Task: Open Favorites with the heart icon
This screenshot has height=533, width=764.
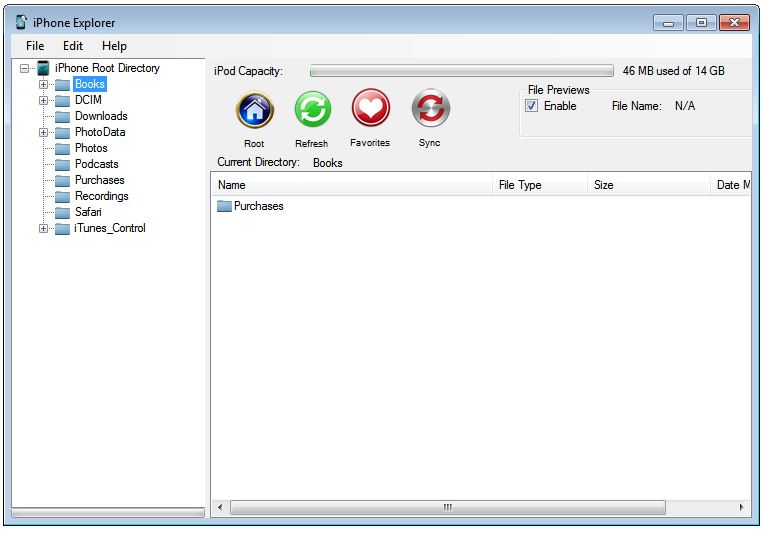Action: click(x=370, y=108)
